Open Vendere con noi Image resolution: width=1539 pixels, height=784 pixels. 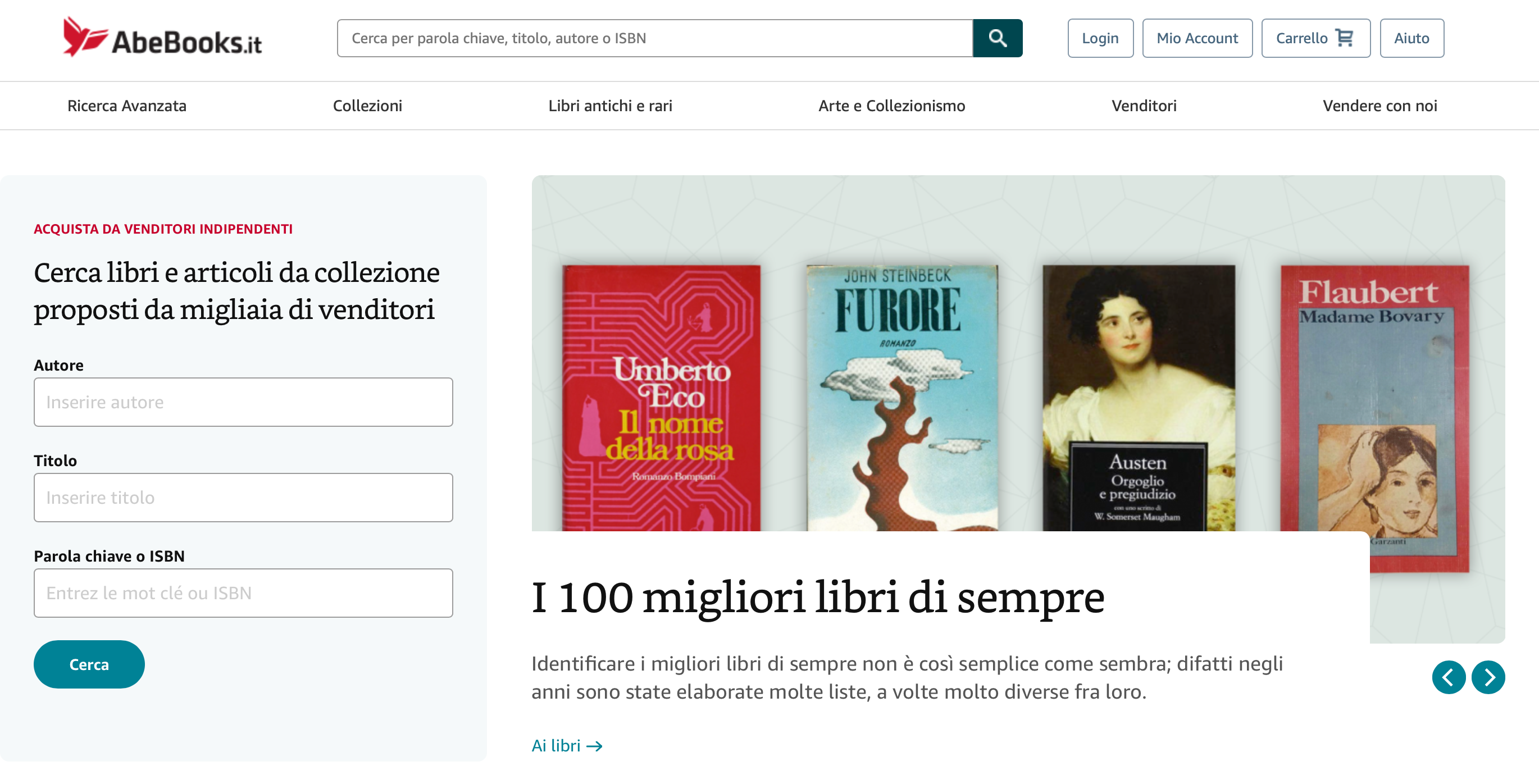tap(1379, 106)
